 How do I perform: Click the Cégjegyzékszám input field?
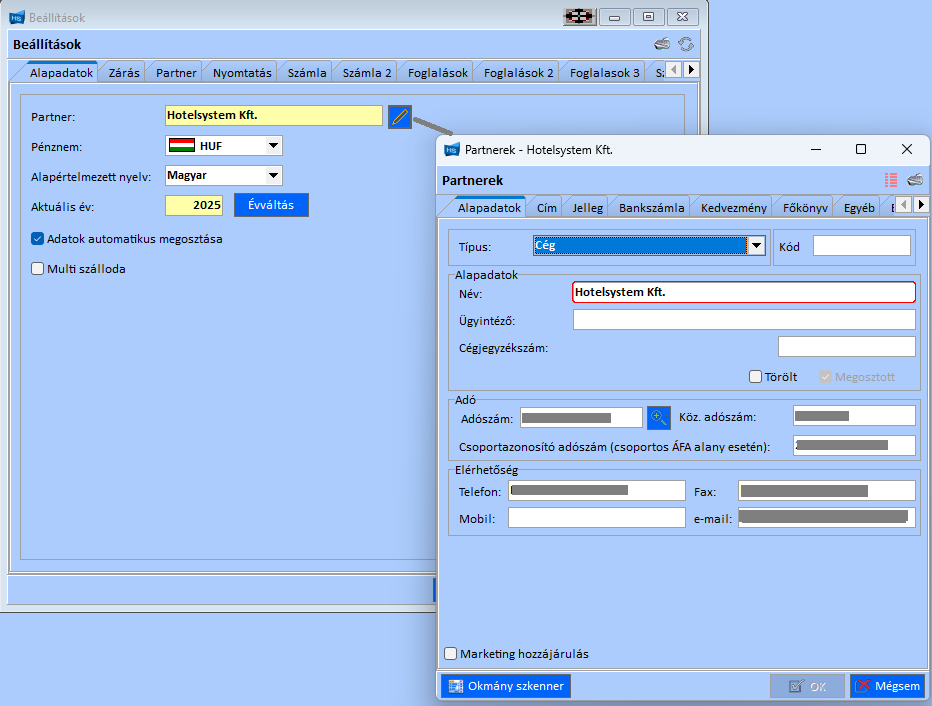(846, 346)
